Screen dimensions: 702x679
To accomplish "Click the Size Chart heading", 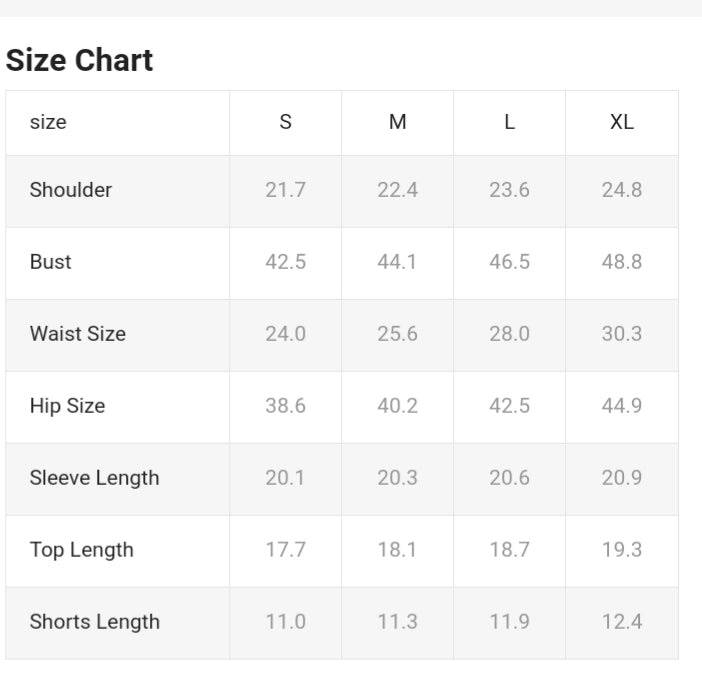I will [x=80, y=60].
